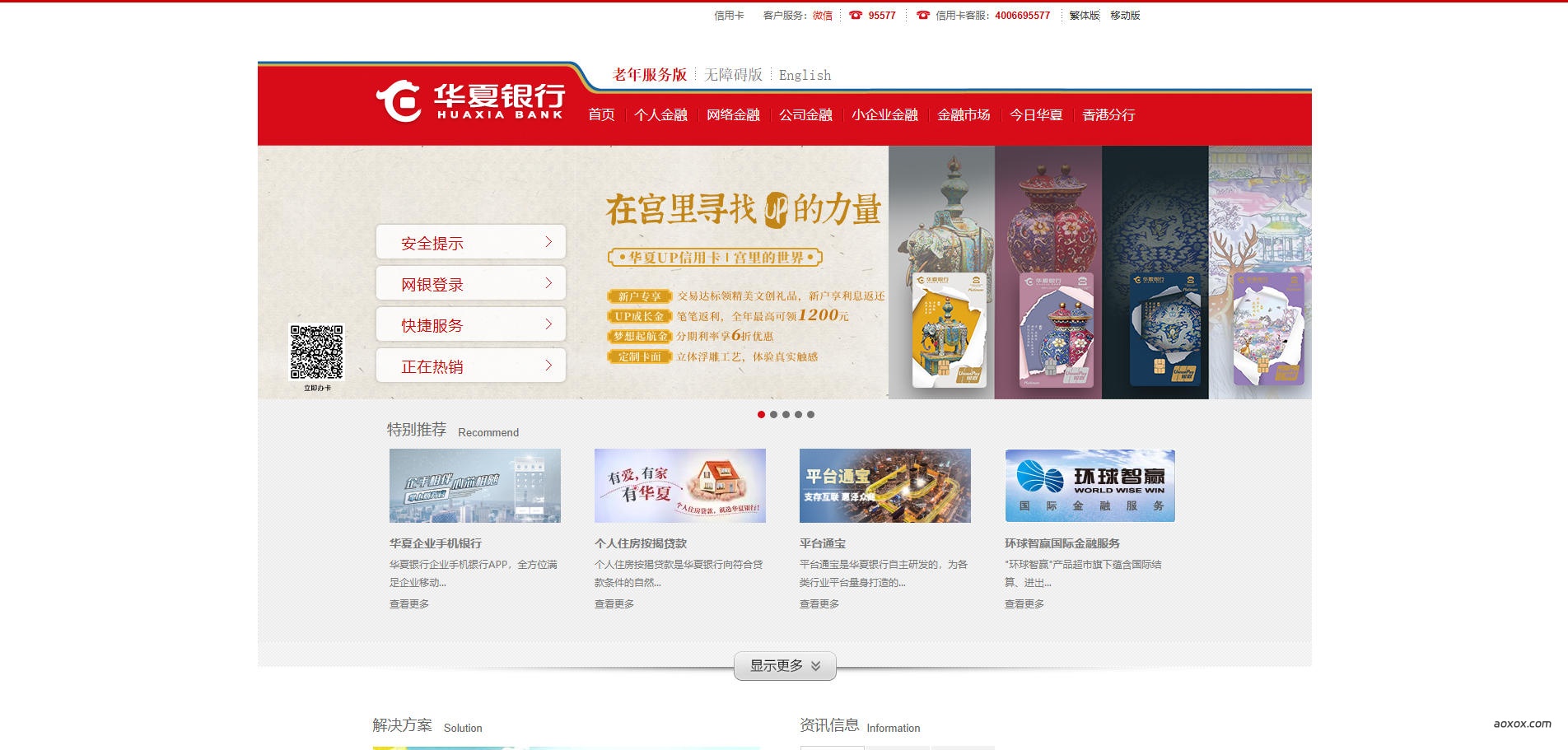Select the second carousel indicator dot
The image size is (1568, 750).
[773, 416]
